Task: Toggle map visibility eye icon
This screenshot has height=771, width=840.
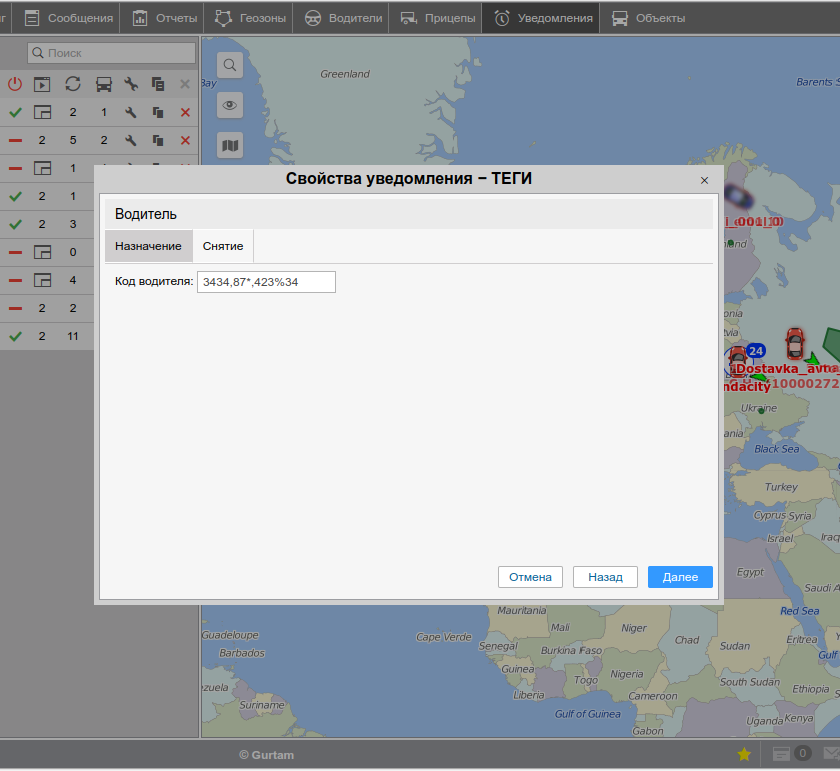Action: pos(230,105)
